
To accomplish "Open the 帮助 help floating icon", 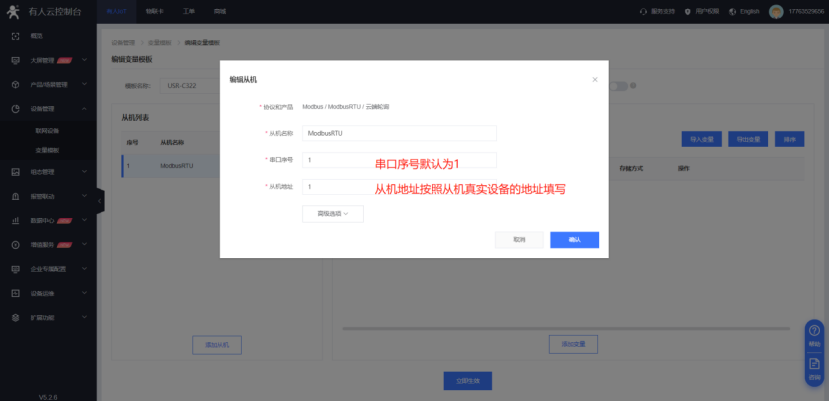I will pos(814,336).
